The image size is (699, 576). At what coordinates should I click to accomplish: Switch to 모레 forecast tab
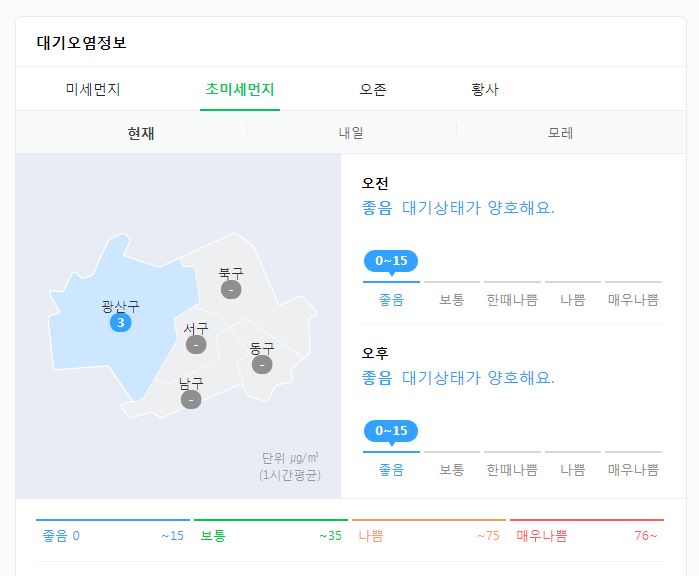[560, 133]
